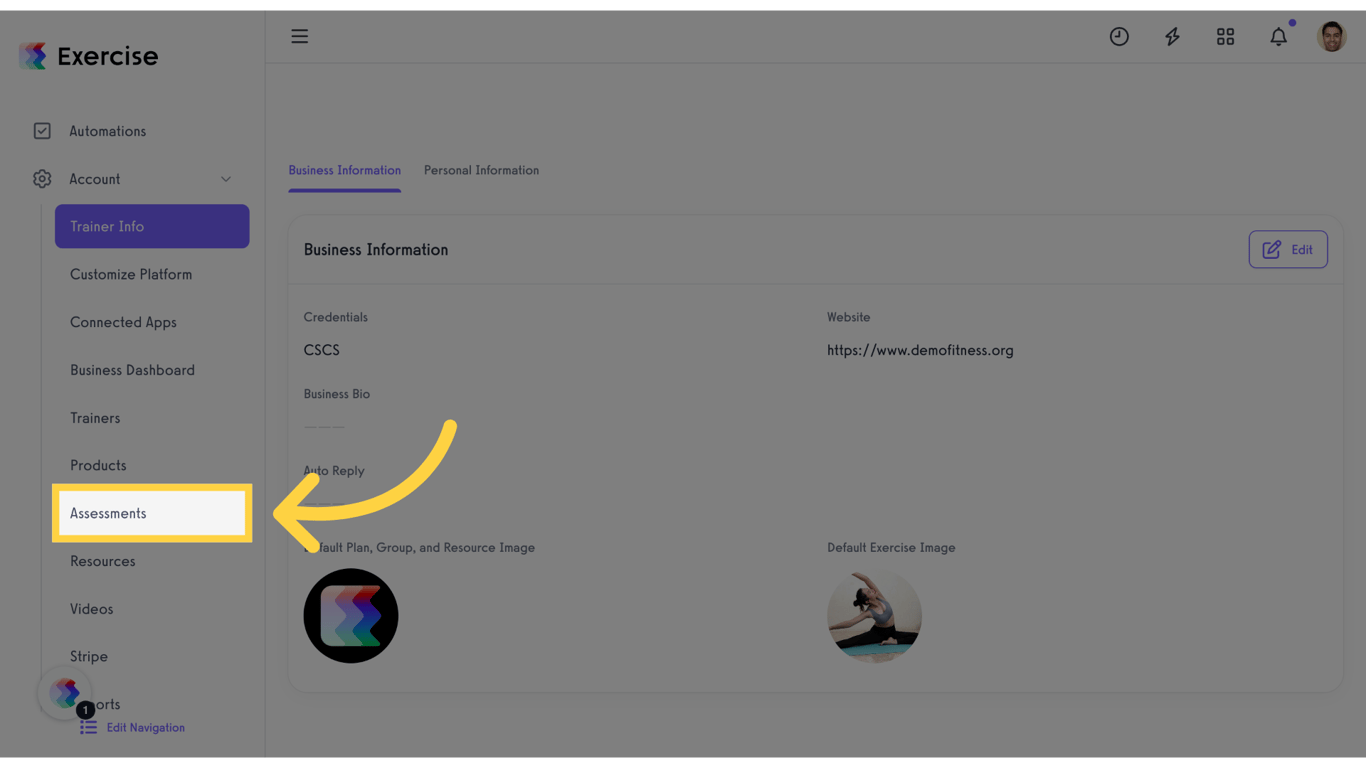Viewport: 1366px width, 768px height.
Task: Click the Default Exercise Image thumbnail
Action: click(x=874, y=616)
